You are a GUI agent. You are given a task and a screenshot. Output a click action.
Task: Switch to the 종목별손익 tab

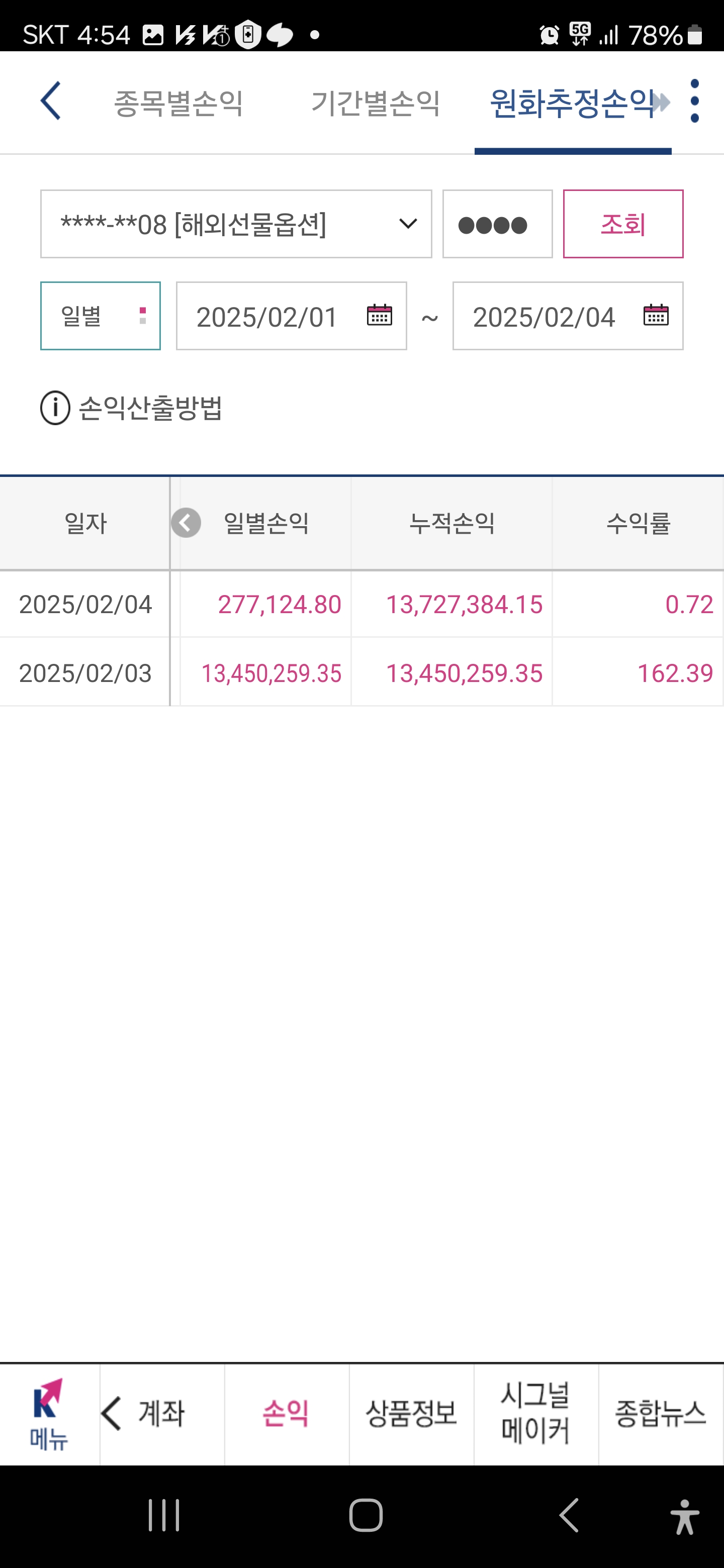tap(178, 102)
